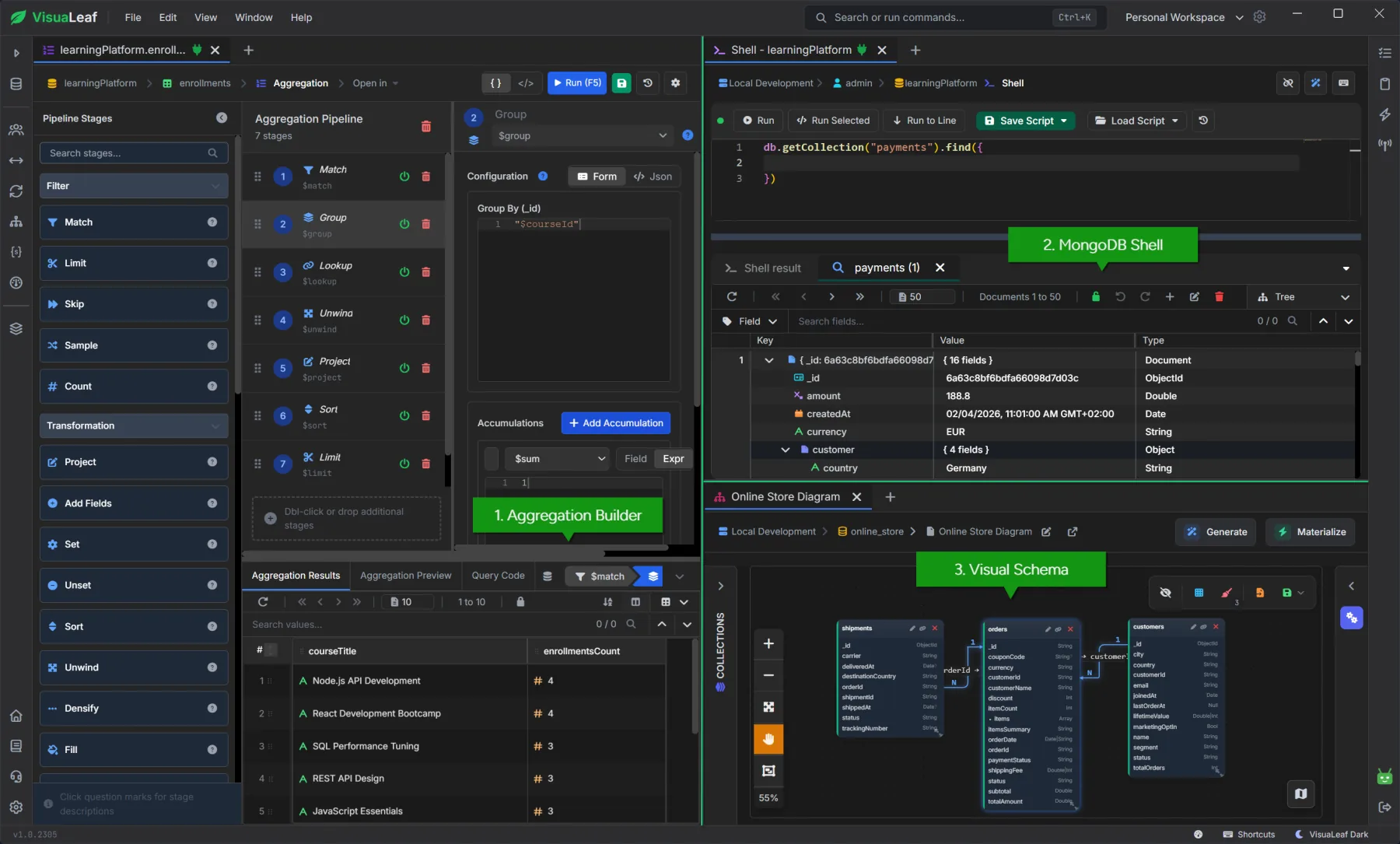Toggle the hidden eye icon in the shell toolbar
This screenshot has width=1400, height=844.
[1288, 83]
